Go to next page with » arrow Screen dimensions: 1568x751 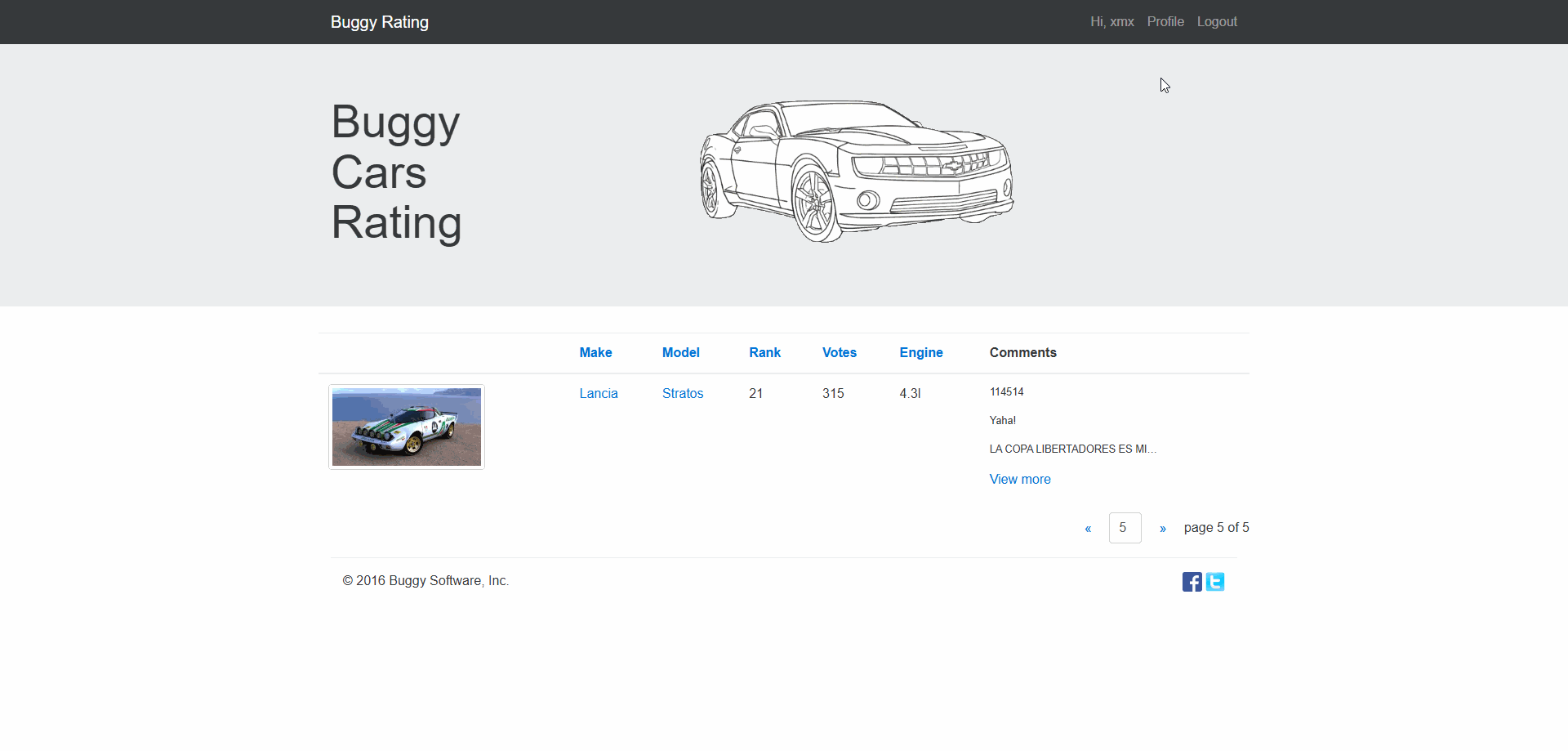pos(1163,529)
